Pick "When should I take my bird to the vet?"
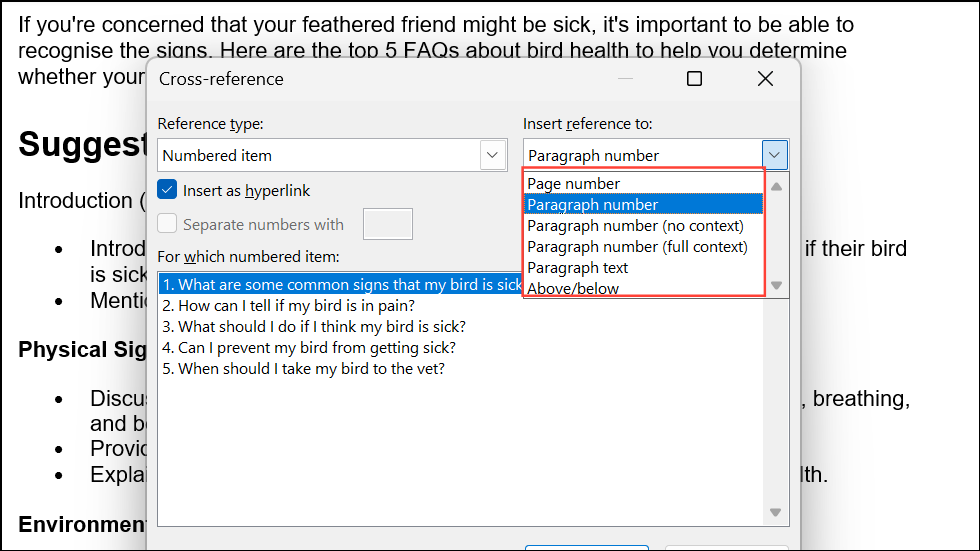The height and width of the screenshot is (551, 980). tap(303, 368)
